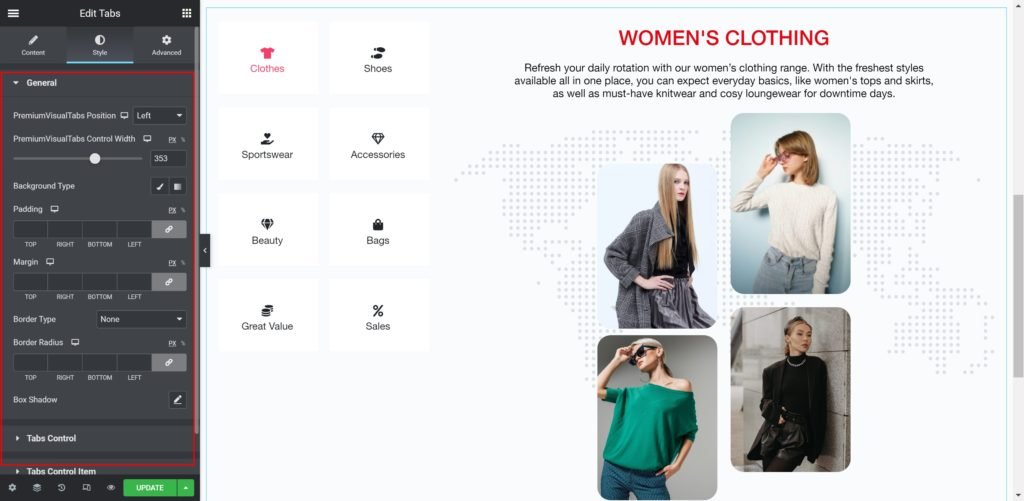
Task: Toggle linked values for Border Radius
Action: [x=169, y=363]
